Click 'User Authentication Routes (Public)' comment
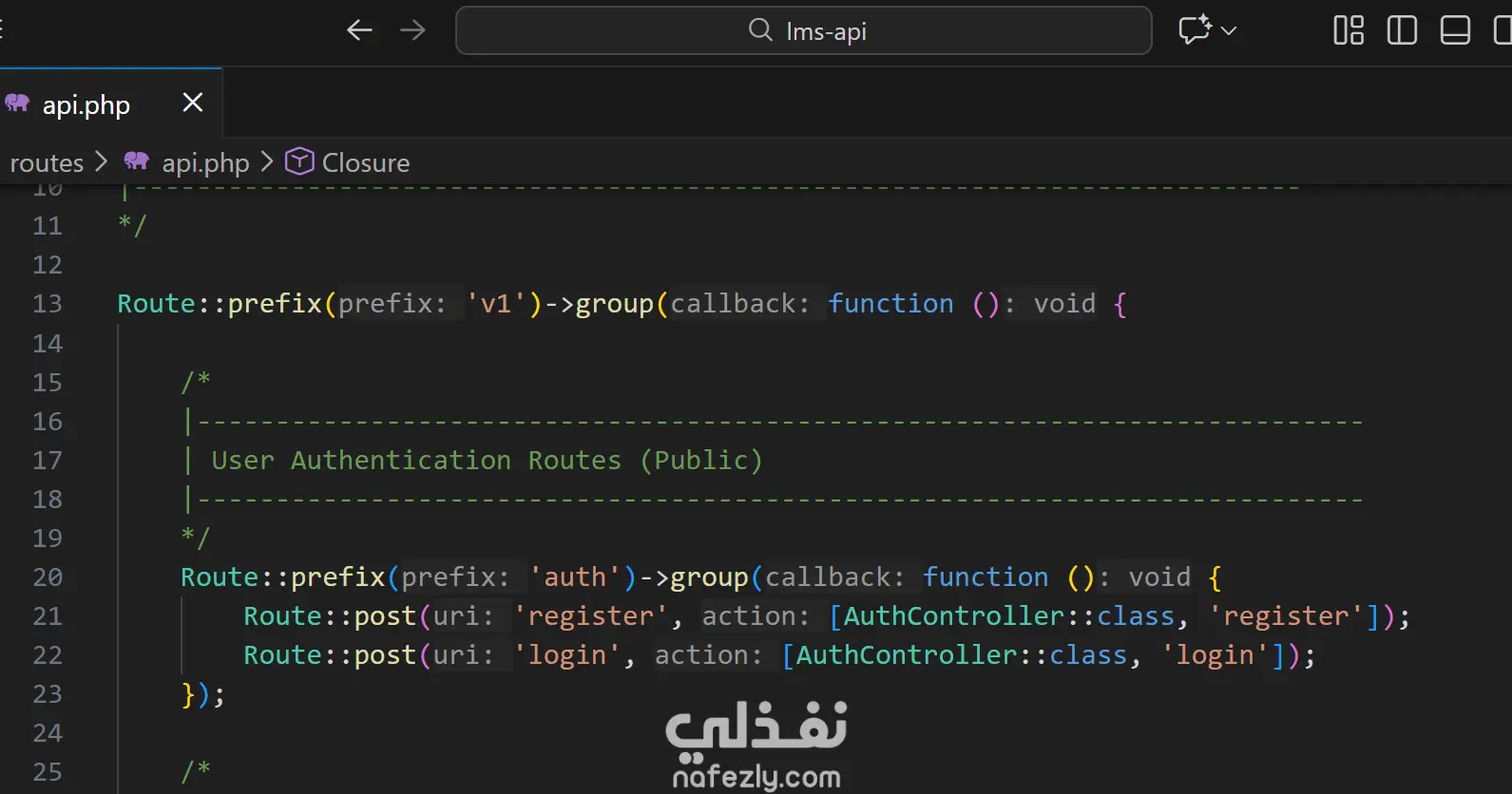Viewport: 1512px width, 794px height. click(x=487, y=461)
